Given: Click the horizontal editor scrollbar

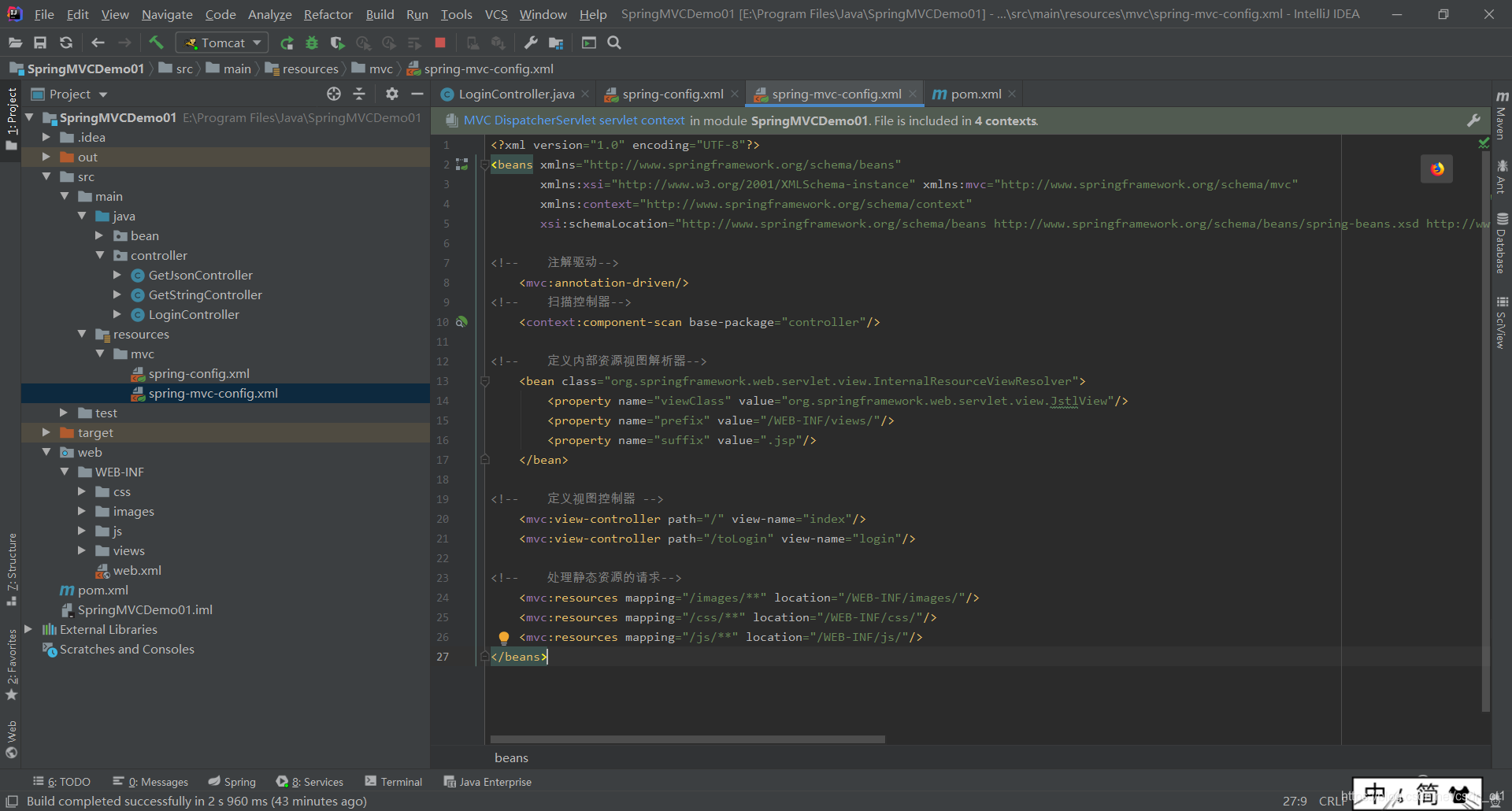Looking at the screenshot, I should point(687,739).
